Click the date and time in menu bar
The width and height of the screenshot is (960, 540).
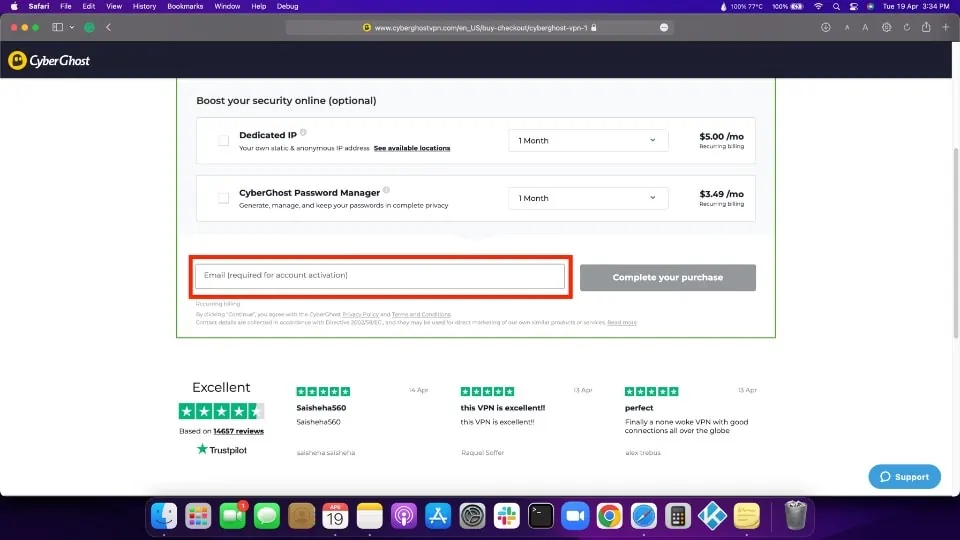(x=916, y=7)
